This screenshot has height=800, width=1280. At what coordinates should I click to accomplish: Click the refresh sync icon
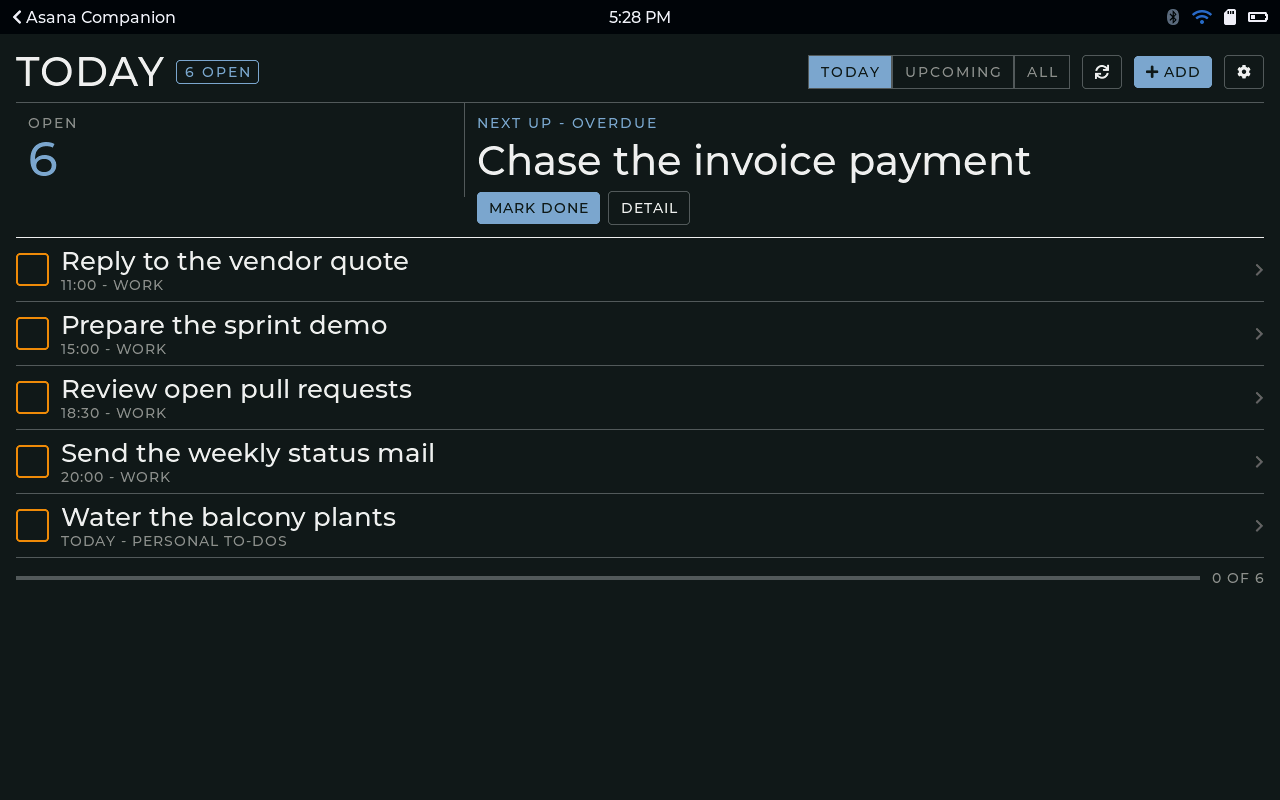1102,72
